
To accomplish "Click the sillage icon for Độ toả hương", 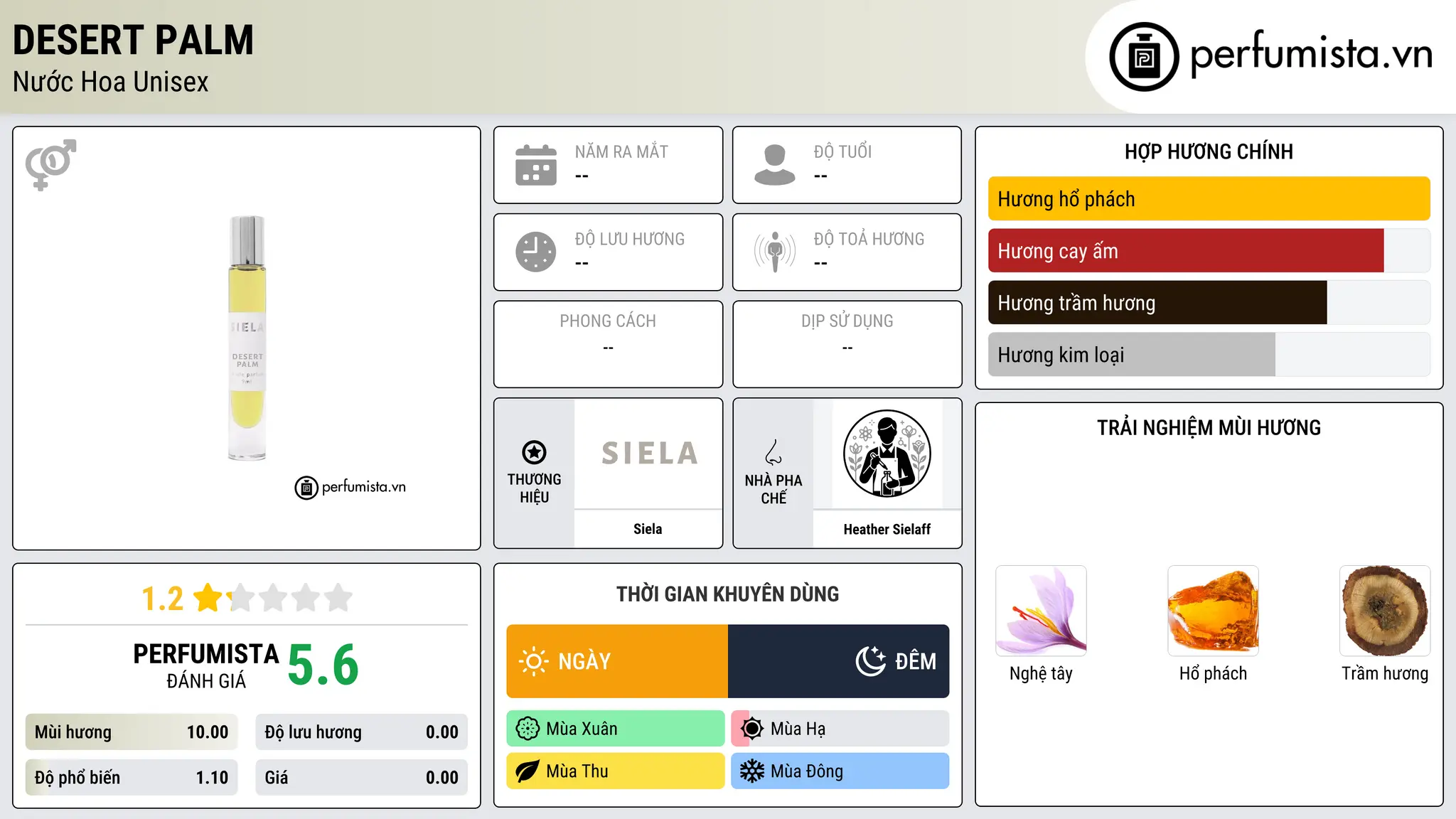I will point(774,252).
